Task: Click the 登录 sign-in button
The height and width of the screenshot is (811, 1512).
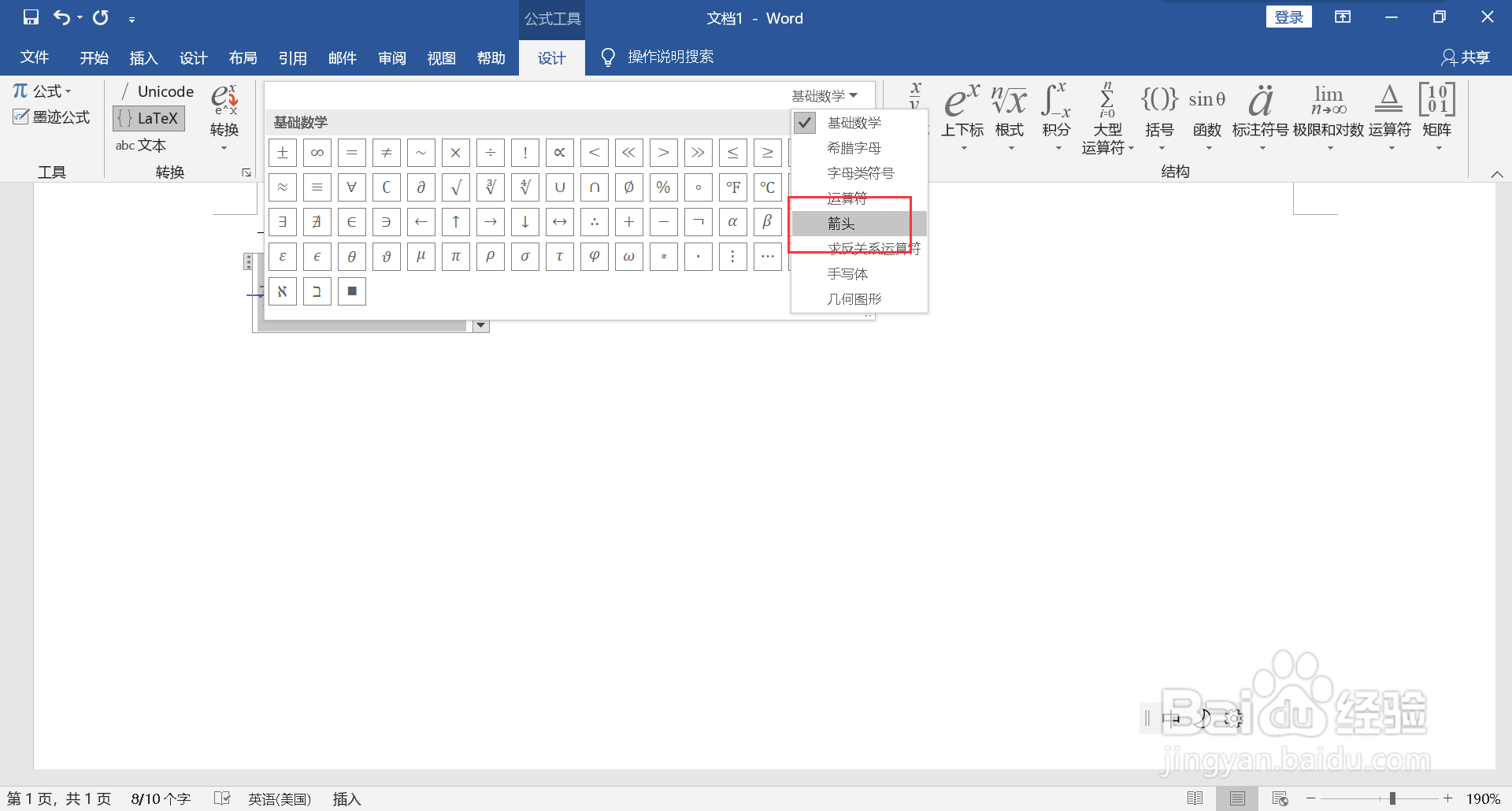Action: tap(1288, 16)
